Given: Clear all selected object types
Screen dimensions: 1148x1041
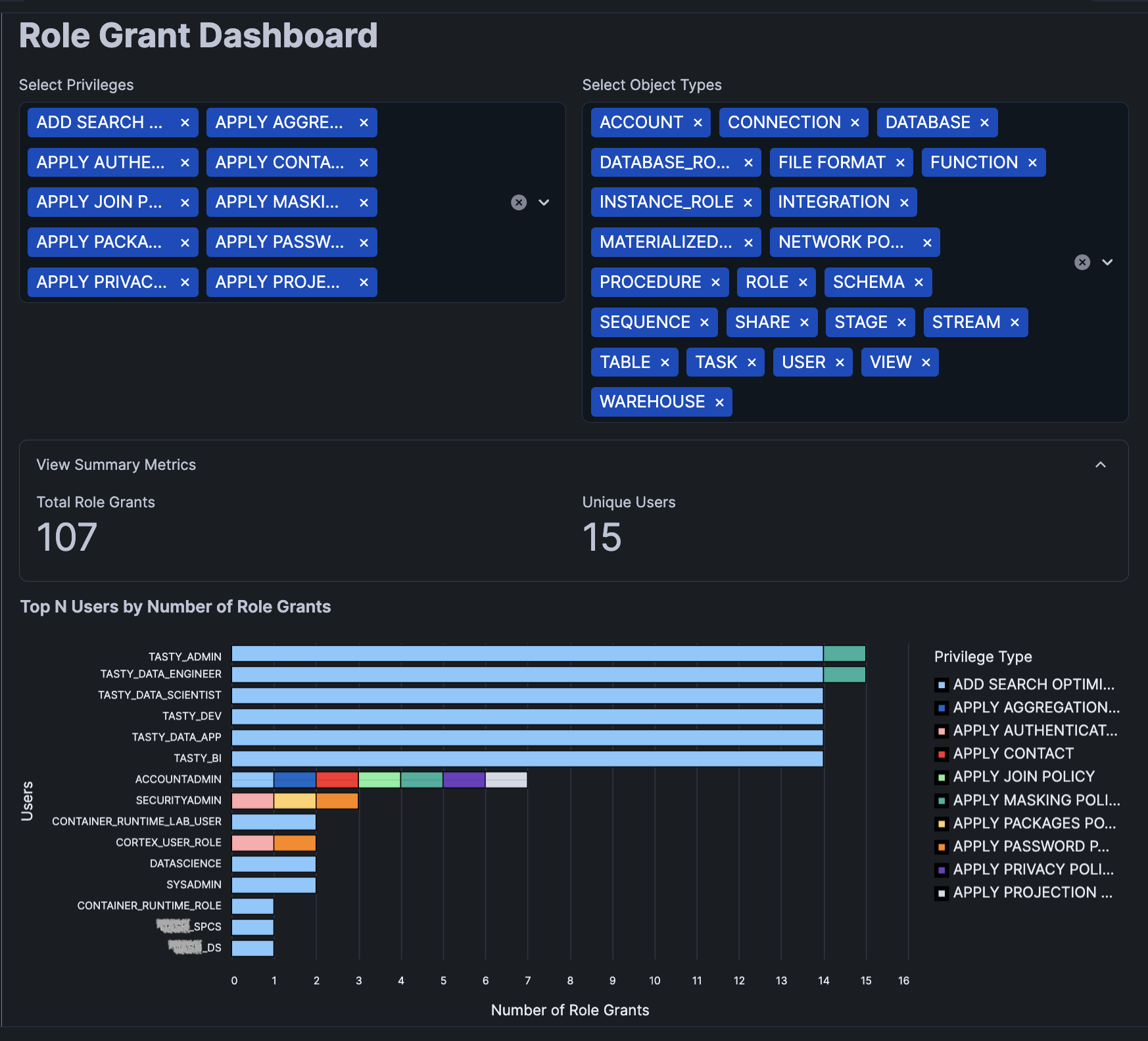Looking at the screenshot, I should point(1082,262).
